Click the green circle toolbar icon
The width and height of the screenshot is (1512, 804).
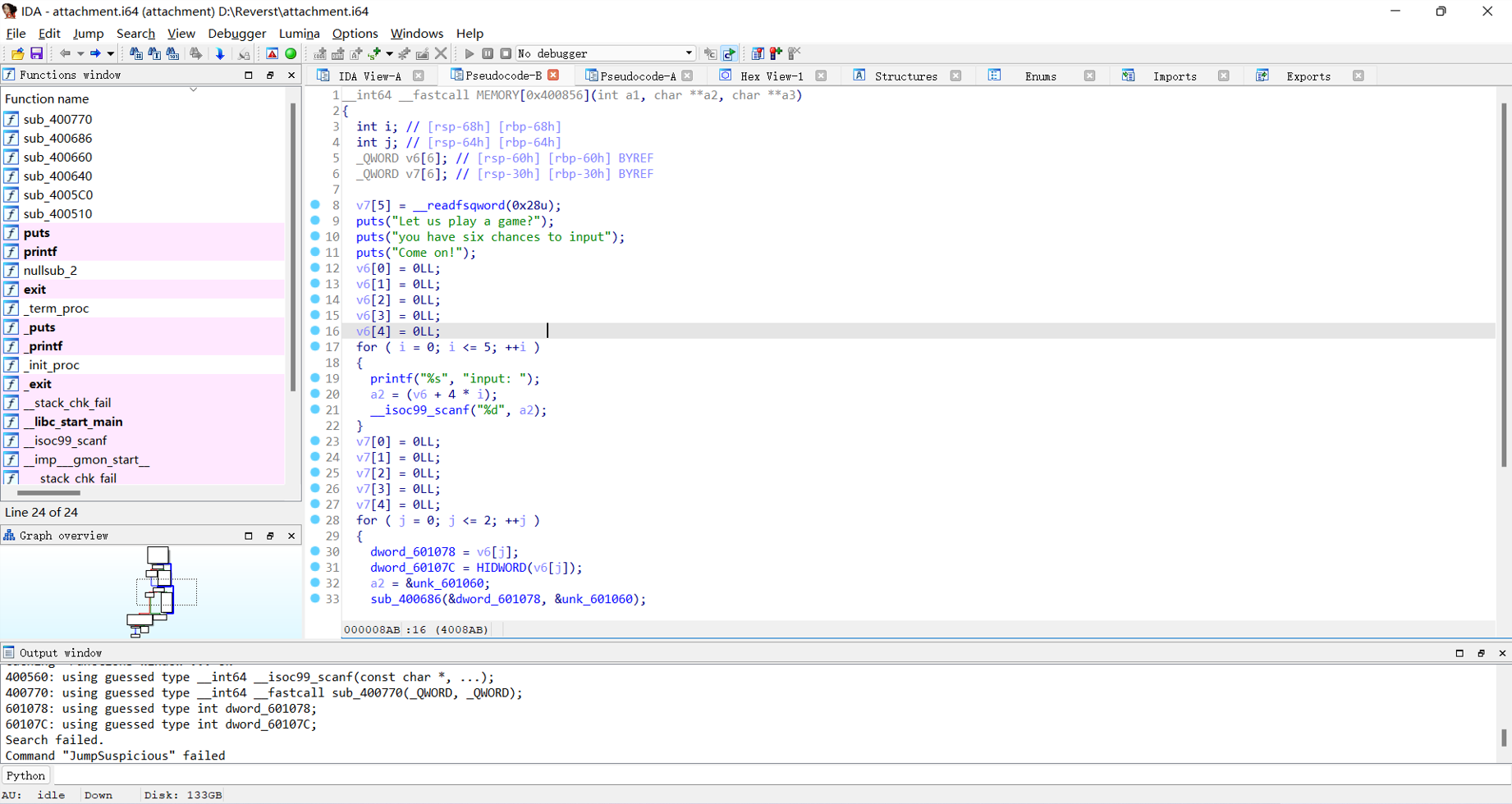tap(291, 53)
